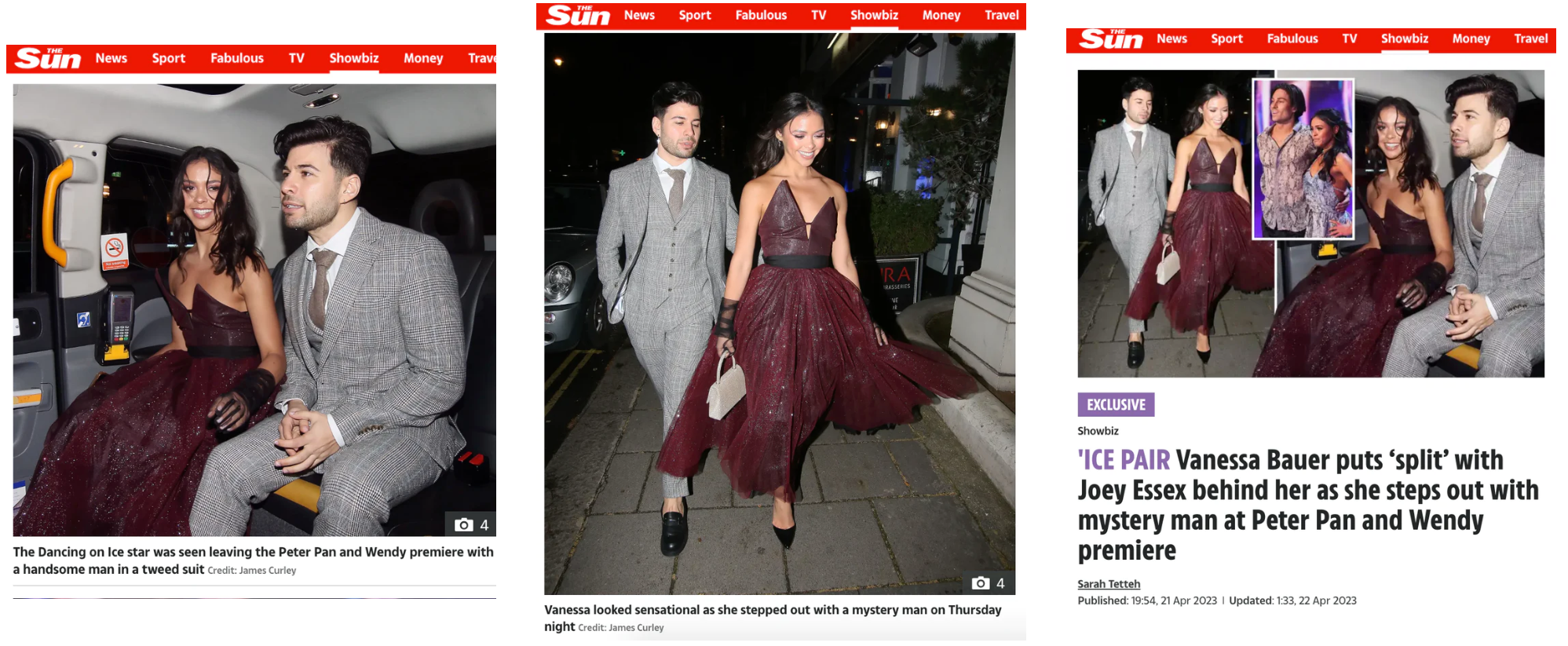Switch to Showbiz tab in right navigation bar
Image resolution: width=1568 pixels, height=646 pixels.
[x=1405, y=38]
